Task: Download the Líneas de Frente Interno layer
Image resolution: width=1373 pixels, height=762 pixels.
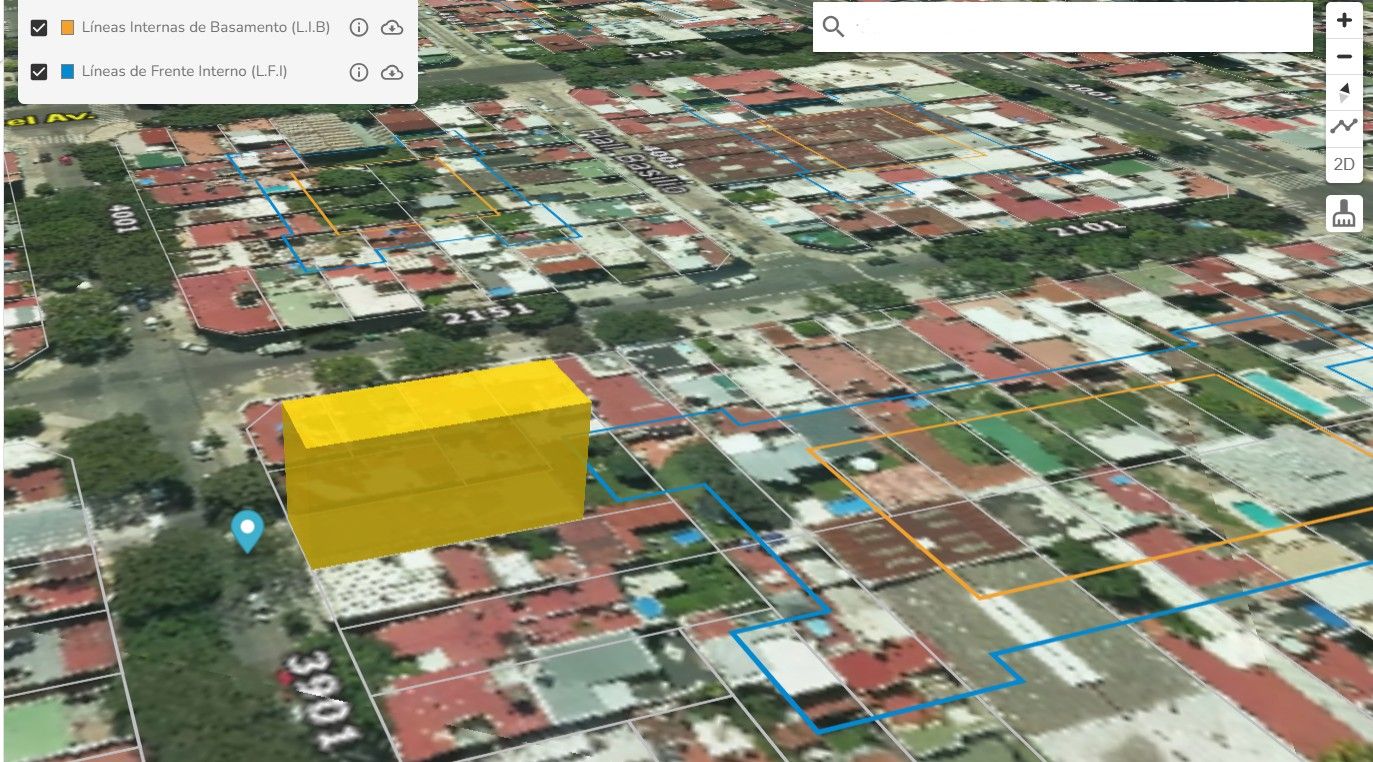Action: [392, 72]
